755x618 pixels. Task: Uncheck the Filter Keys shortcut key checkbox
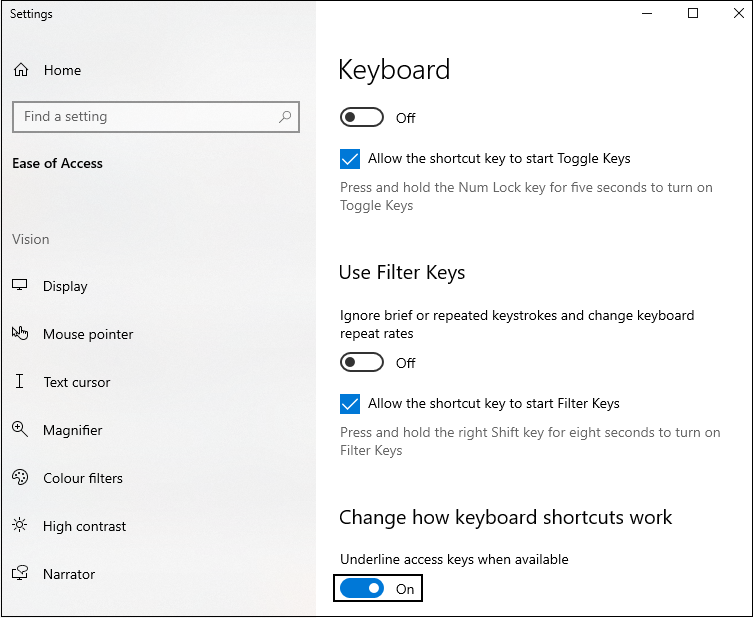[350, 404]
